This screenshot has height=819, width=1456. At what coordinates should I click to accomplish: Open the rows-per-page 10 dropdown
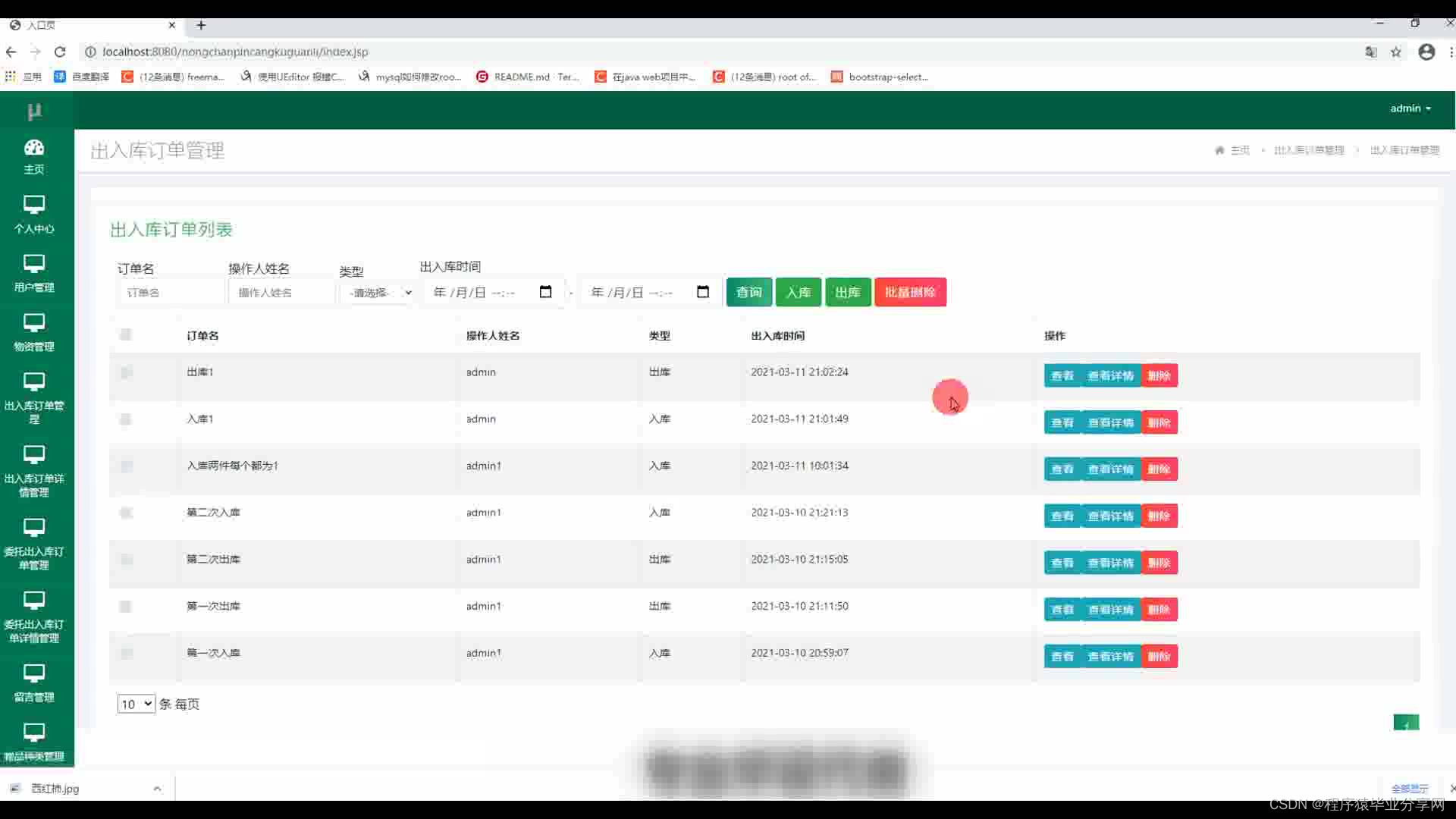coord(136,704)
